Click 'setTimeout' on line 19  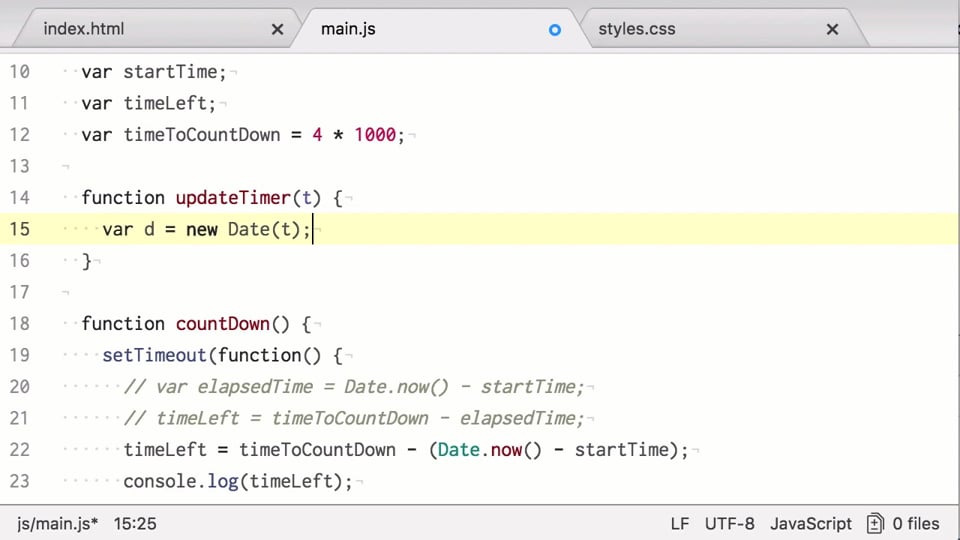(154, 355)
